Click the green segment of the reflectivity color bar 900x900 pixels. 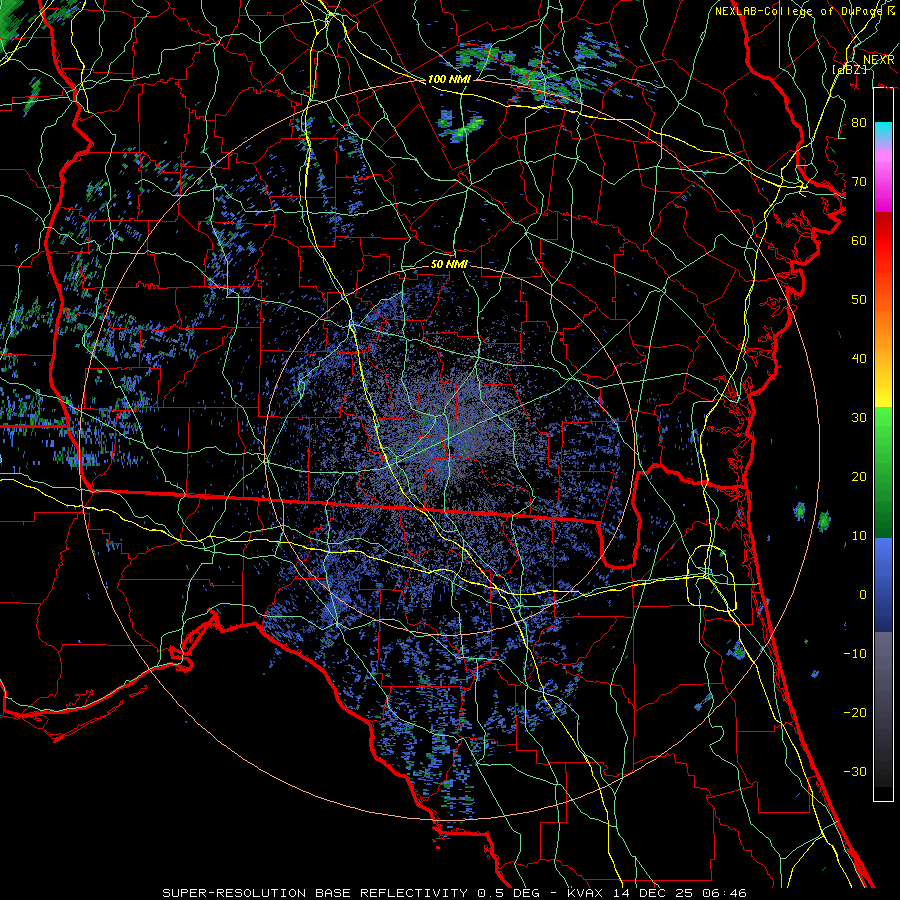[x=883, y=472]
